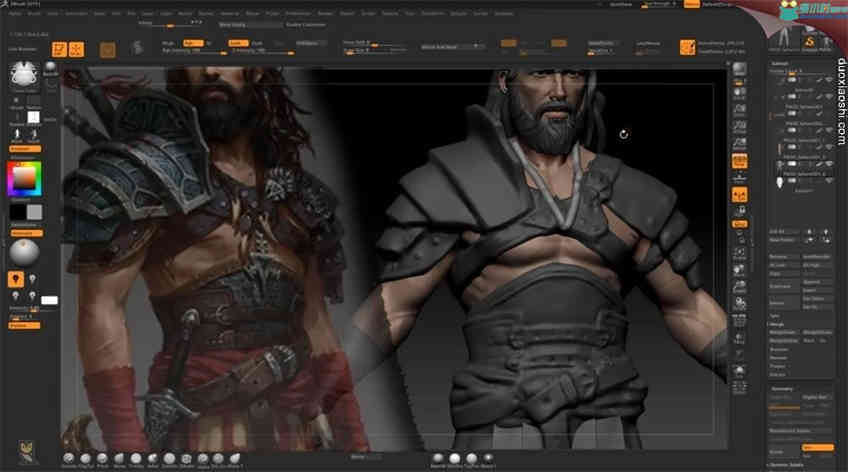Select first material sphere in bottom-right group
The width and height of the screenshot is (848, 472).
pyautogui.click(x=438, y=459)
